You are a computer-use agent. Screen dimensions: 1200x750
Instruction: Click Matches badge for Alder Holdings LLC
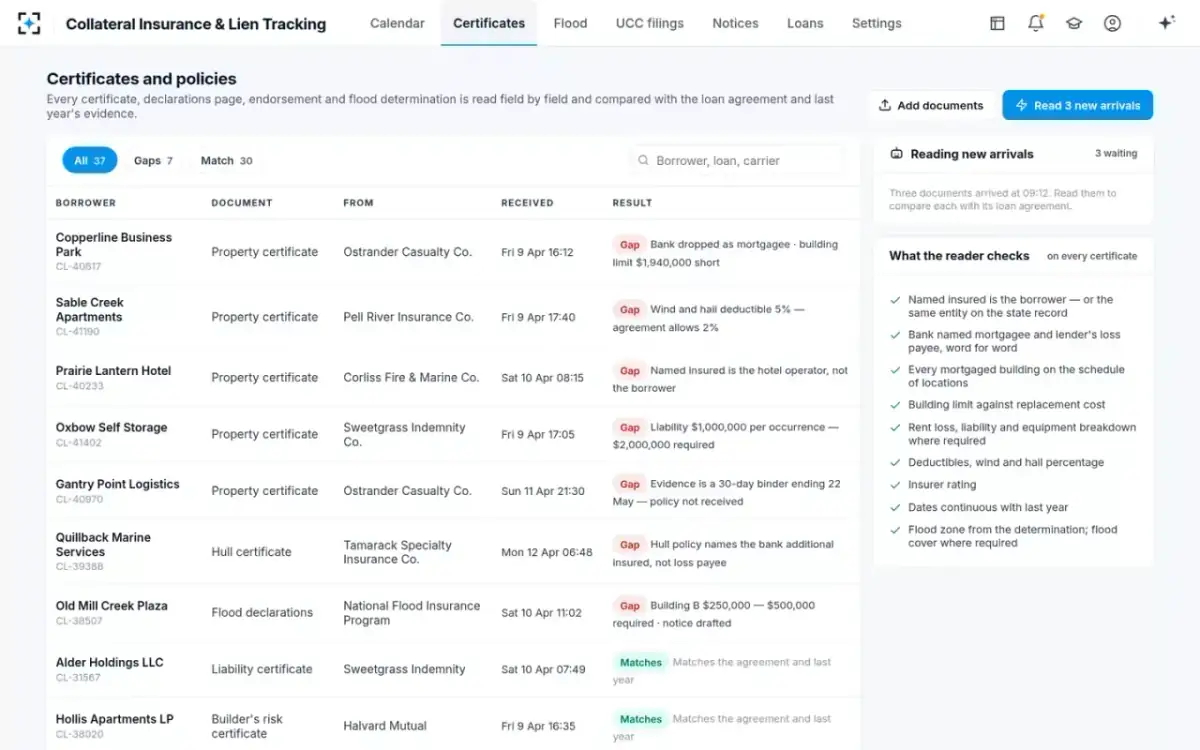click(641, 662)
